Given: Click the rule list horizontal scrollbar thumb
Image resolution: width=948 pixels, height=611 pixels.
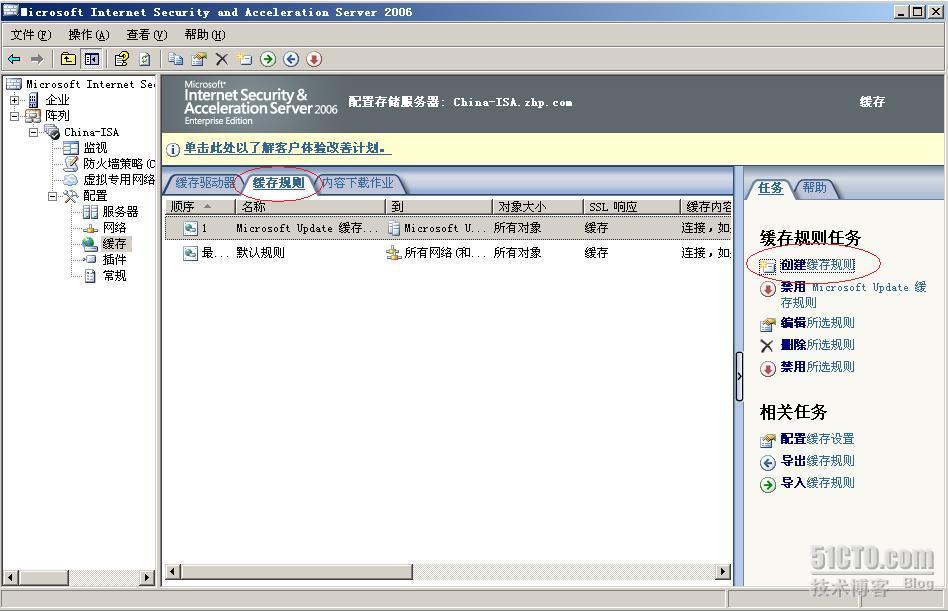Looking at the screenshot, I should tap(297, 572).
